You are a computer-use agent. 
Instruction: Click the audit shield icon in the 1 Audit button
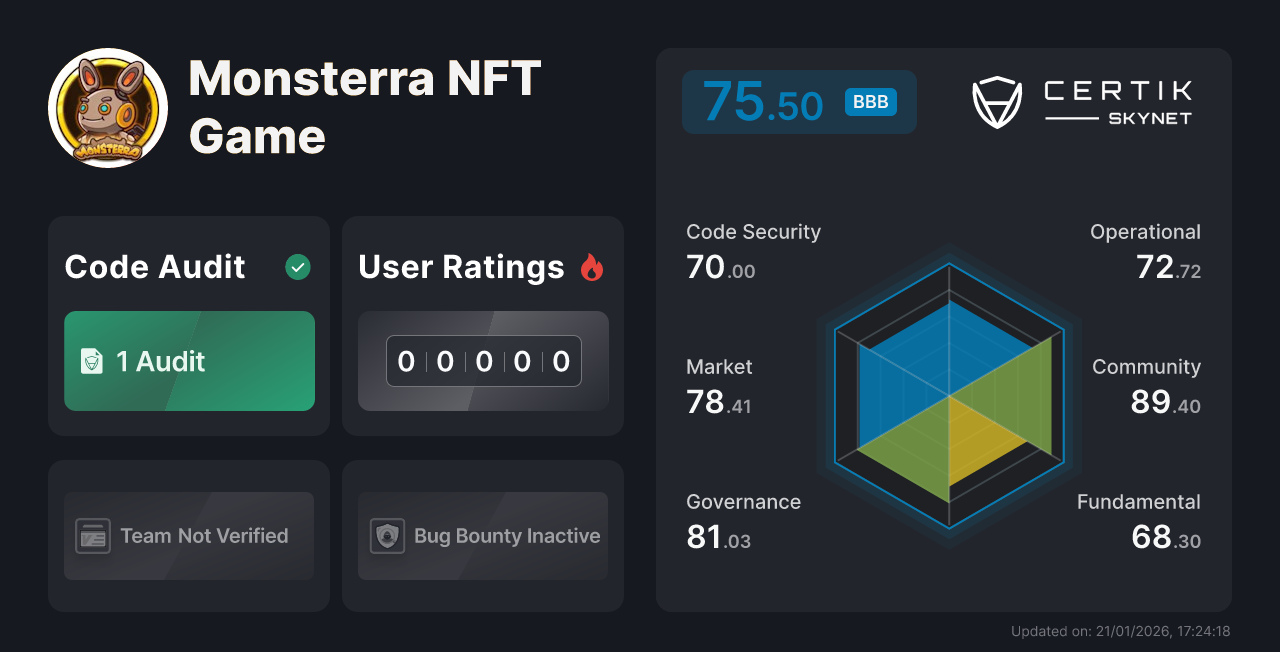coord(92,361)
